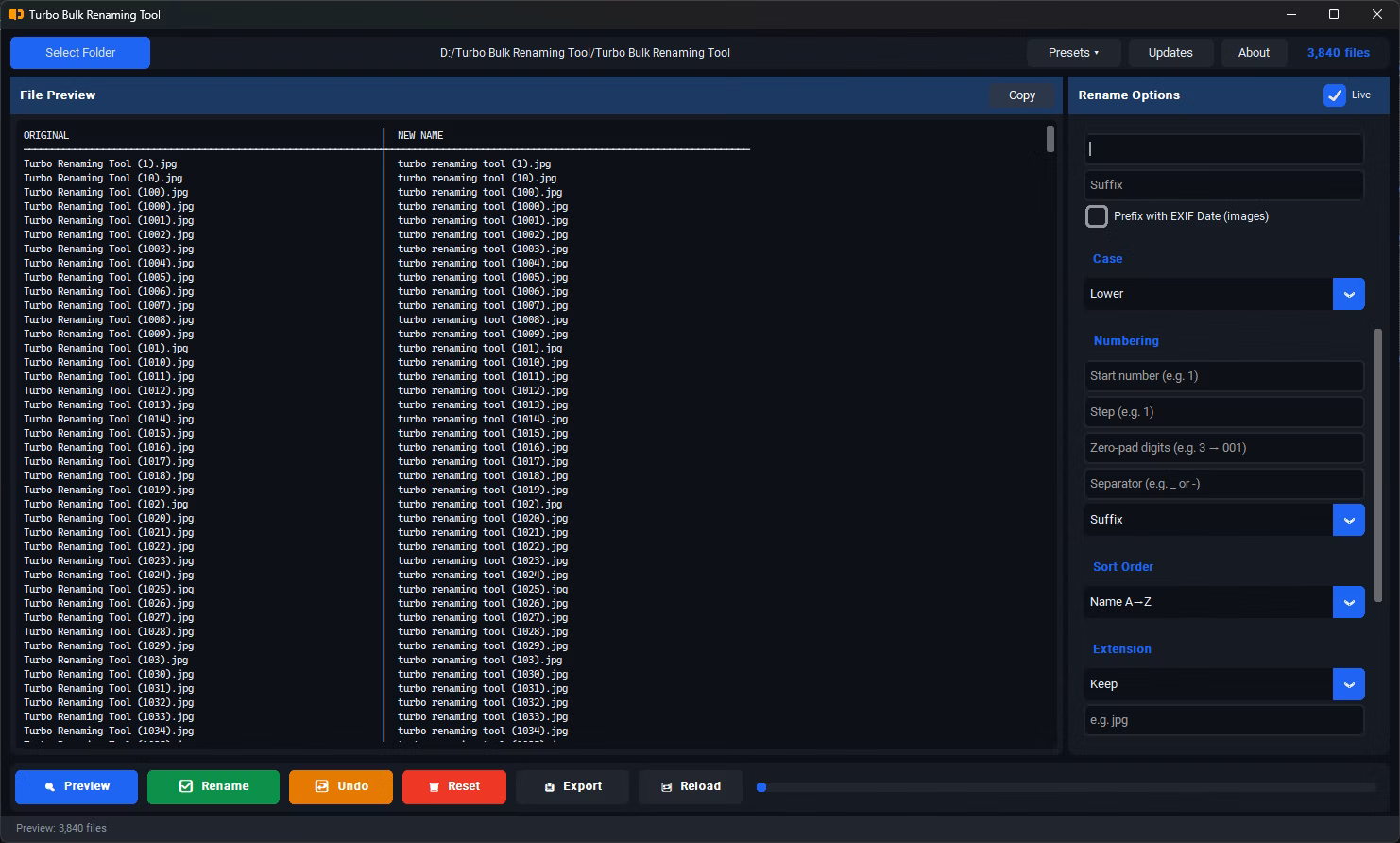This screenshot has height=843, width=1400.
Task: Focus the Separator input field
Action: (x=1223, y=484)
